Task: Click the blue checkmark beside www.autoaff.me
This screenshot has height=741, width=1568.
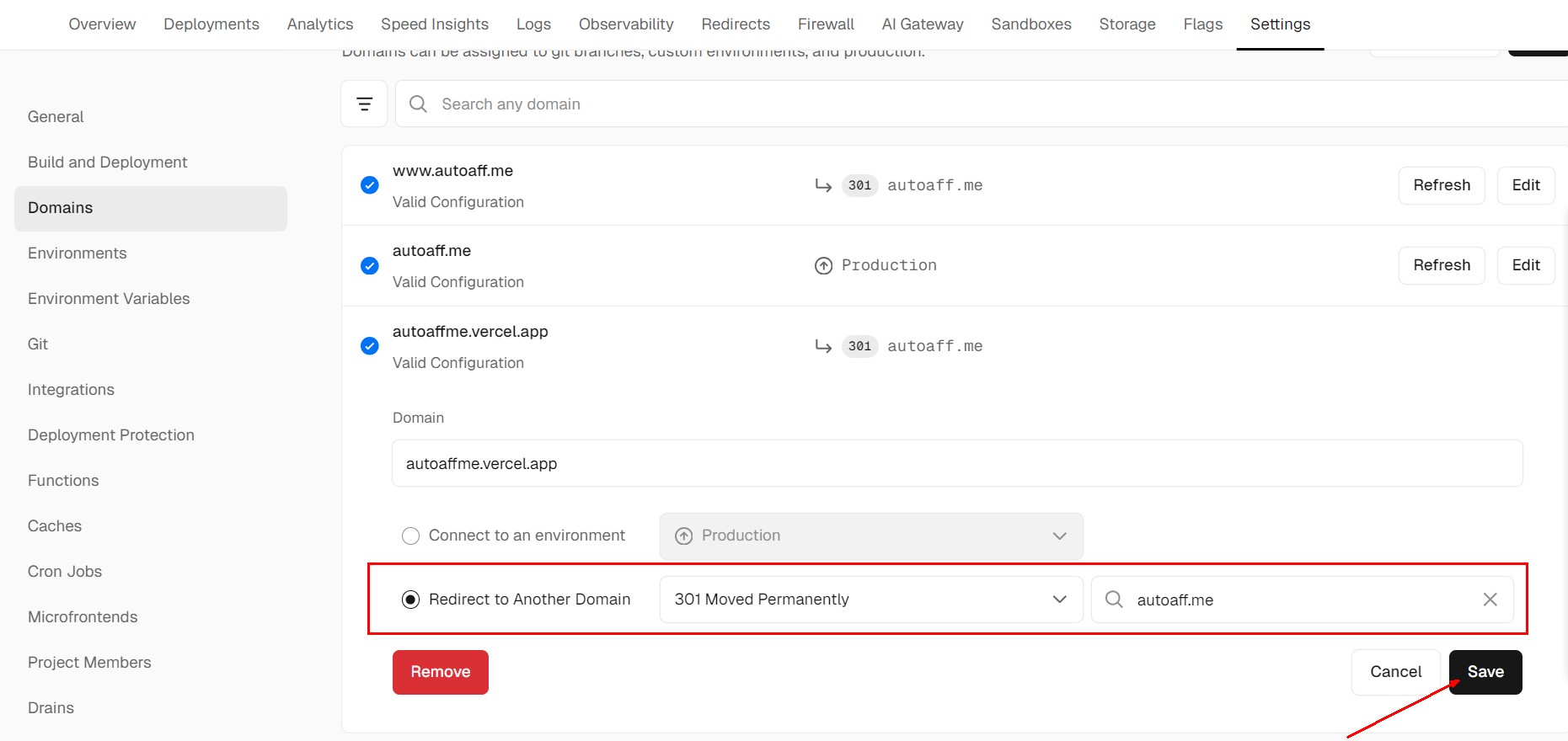Action: coord(369,185)
